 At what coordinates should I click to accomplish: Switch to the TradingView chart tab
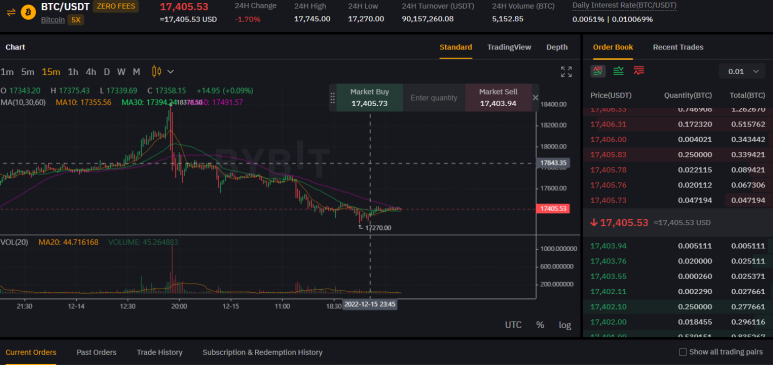pos(509,47)
